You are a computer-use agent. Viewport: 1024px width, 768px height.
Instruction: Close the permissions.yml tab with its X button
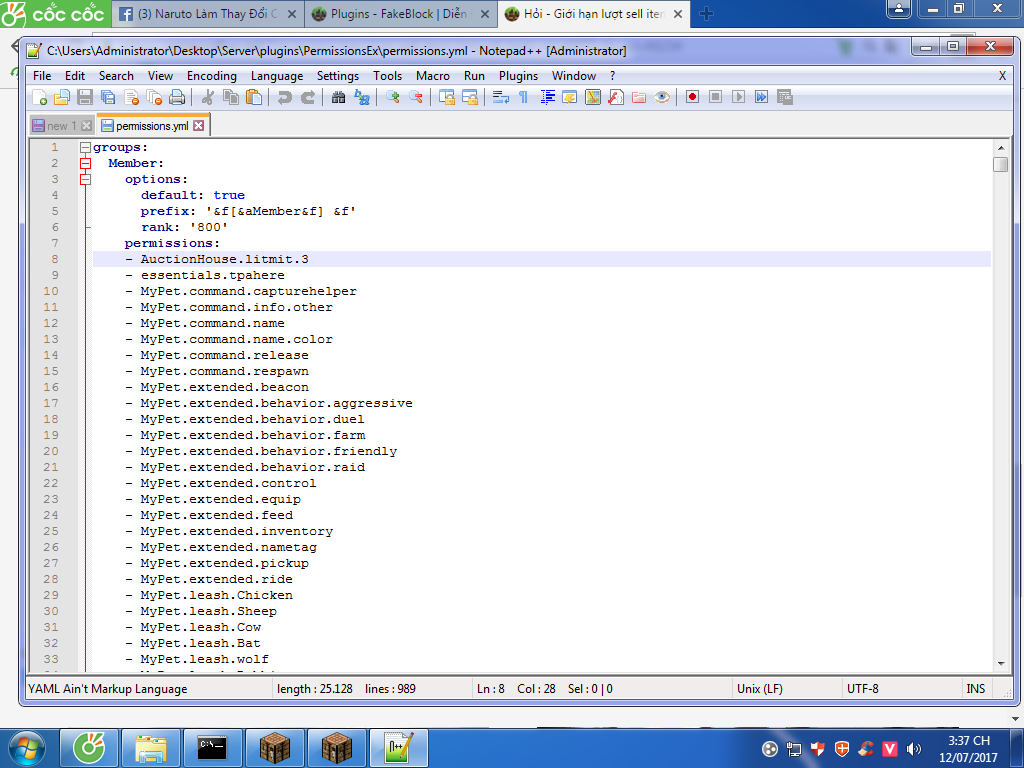199,126
